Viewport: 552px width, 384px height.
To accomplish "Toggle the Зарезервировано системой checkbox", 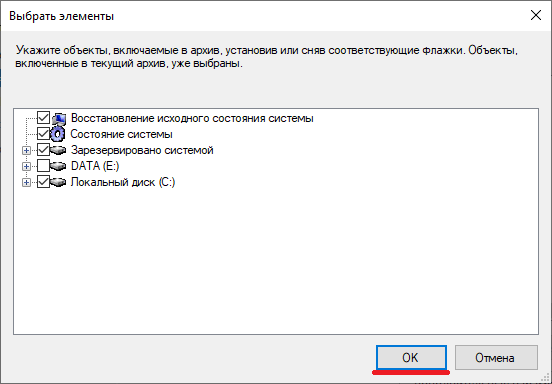I will [x=43, y=150].
